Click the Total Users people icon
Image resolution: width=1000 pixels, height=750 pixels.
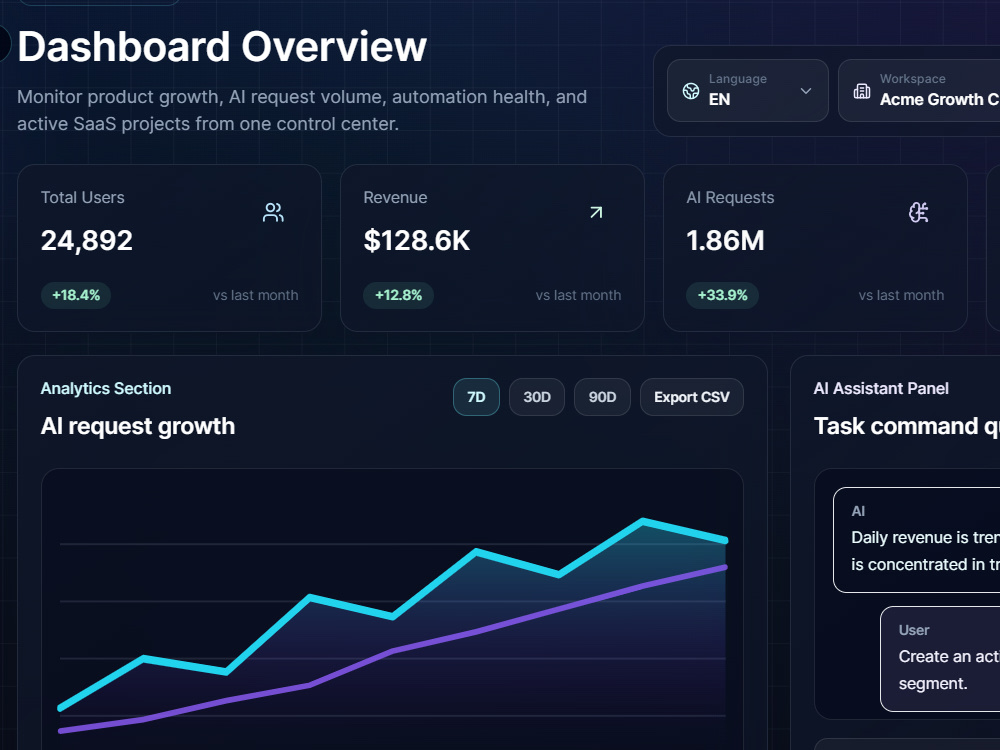tap(273, 212)
